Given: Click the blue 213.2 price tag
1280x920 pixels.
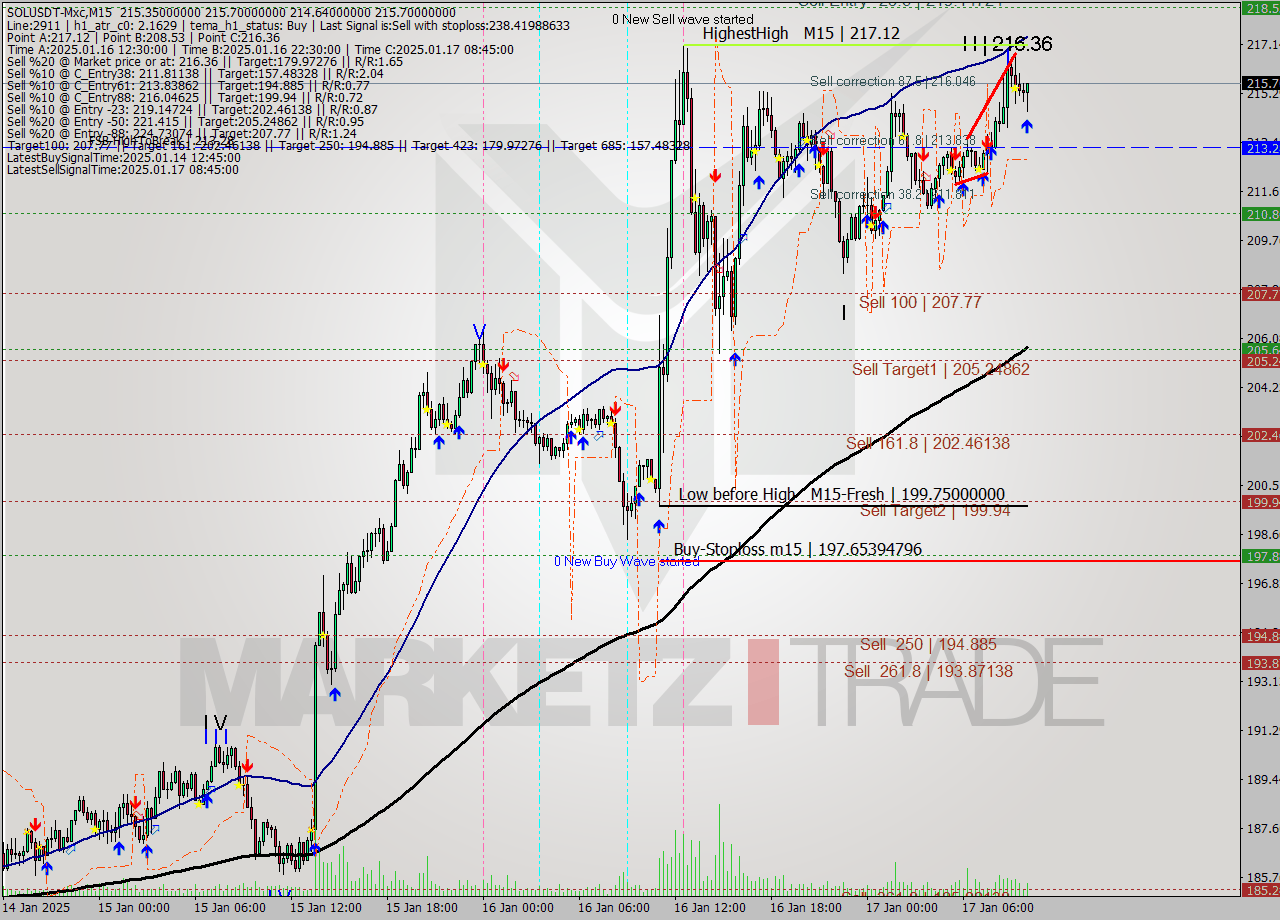Looking at the screenshot, I should click(x=1260, y=148).
